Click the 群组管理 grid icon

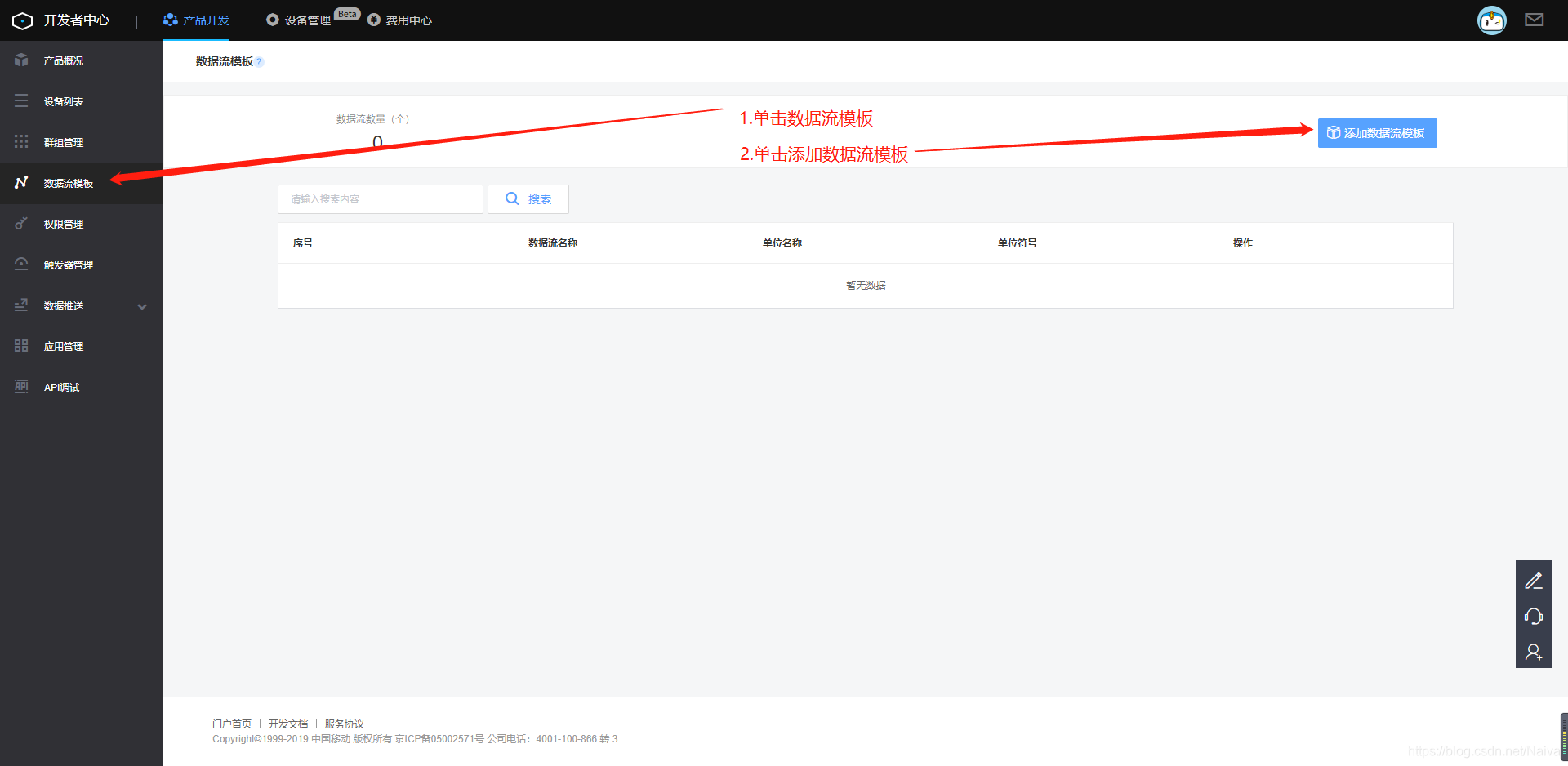(21, 141)
